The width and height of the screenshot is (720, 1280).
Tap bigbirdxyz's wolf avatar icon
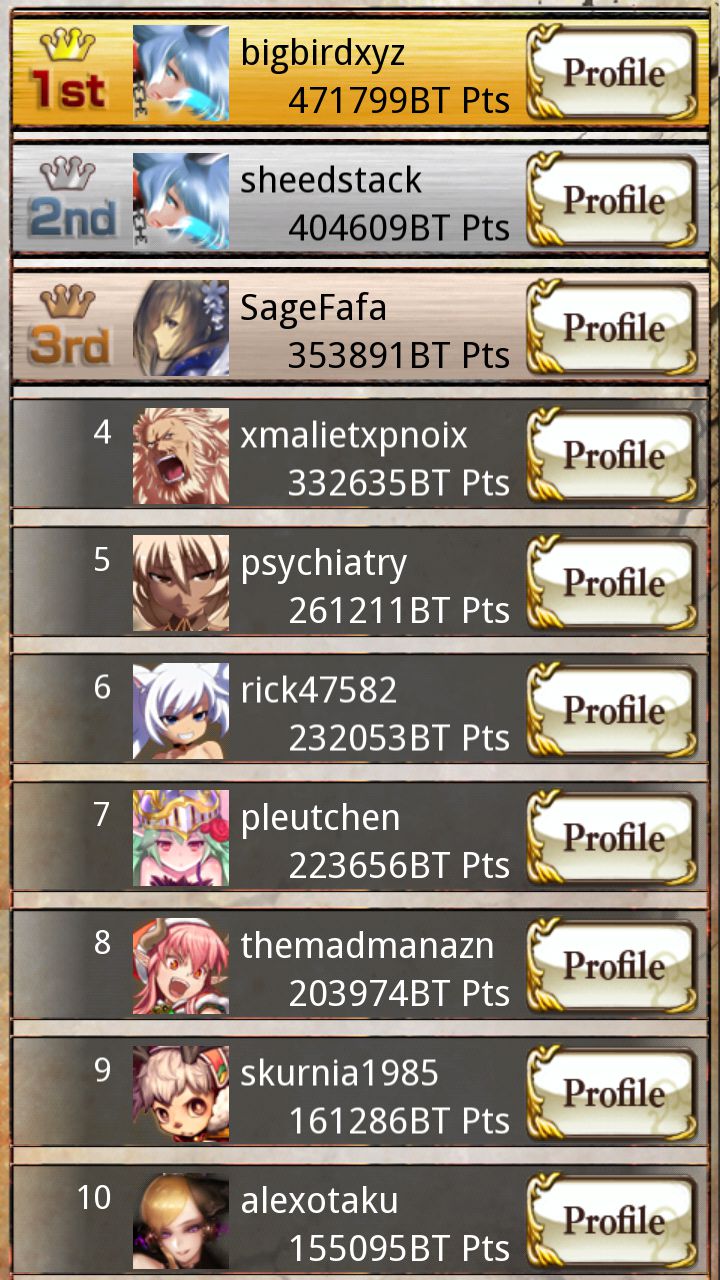(181, 73)
